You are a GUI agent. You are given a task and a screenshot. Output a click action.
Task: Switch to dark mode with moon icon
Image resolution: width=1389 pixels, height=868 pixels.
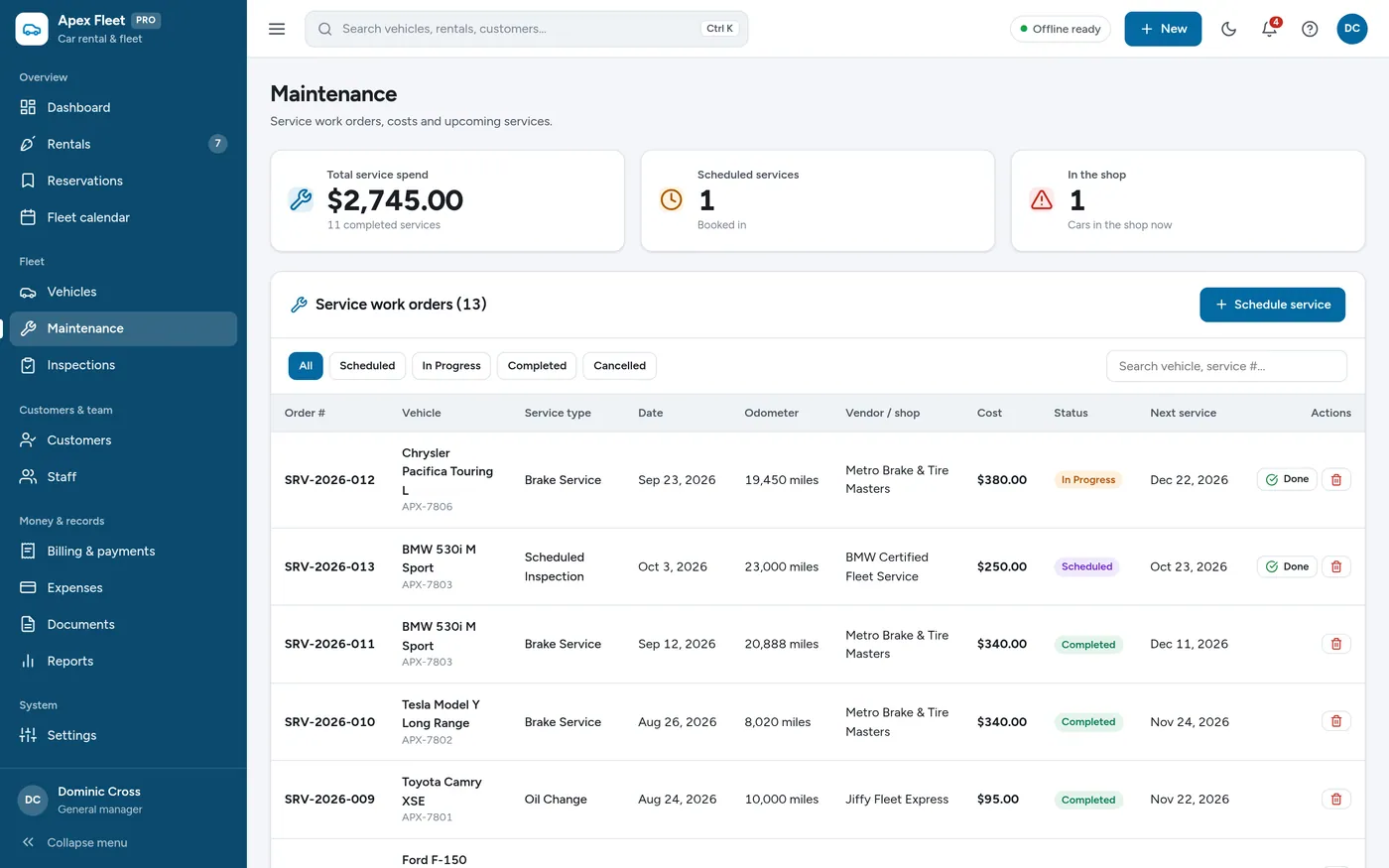[x=1228, y=29]
